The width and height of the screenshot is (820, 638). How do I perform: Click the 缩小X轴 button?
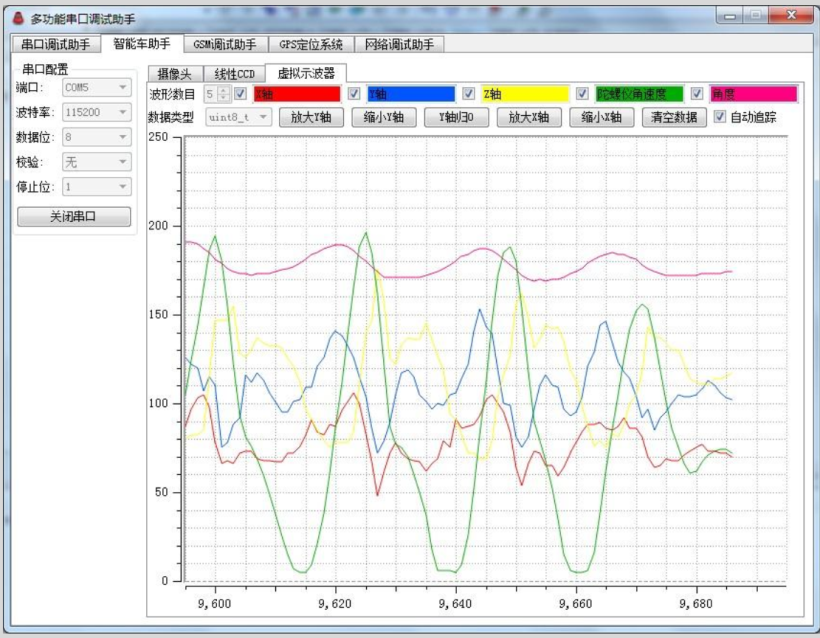click(602, 117)
